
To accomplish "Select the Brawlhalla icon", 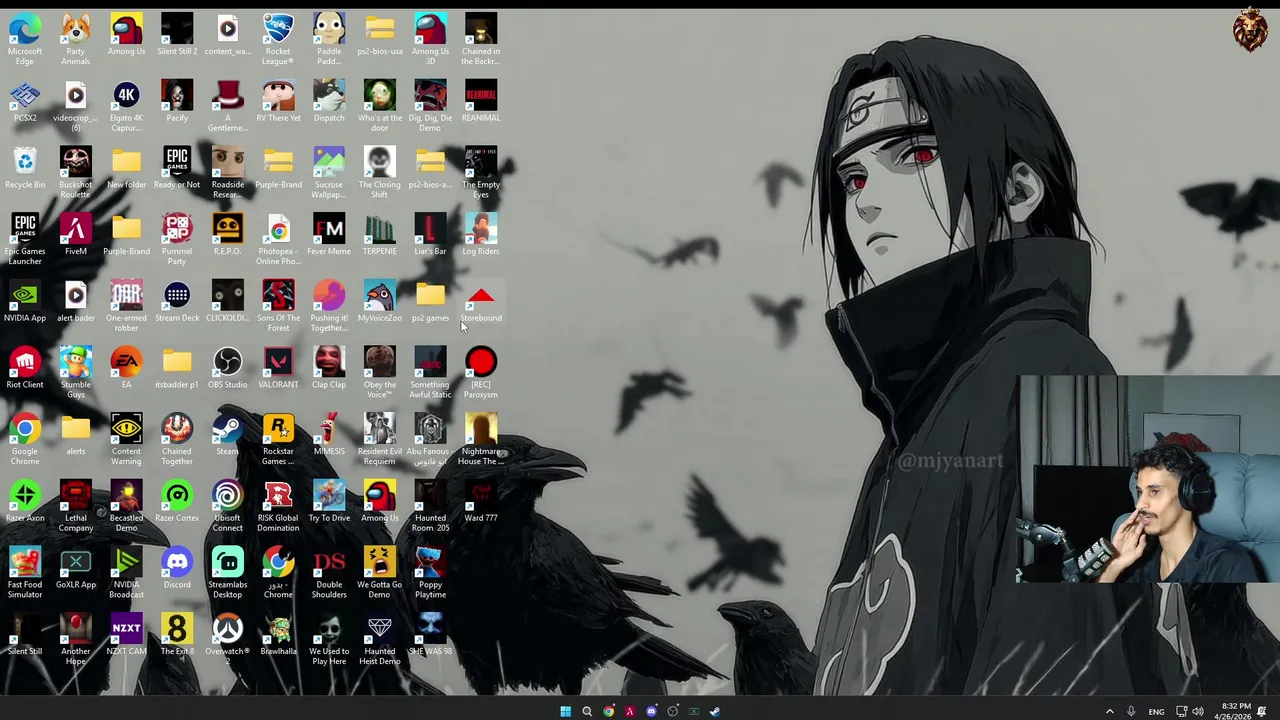I will pos(278,635).
